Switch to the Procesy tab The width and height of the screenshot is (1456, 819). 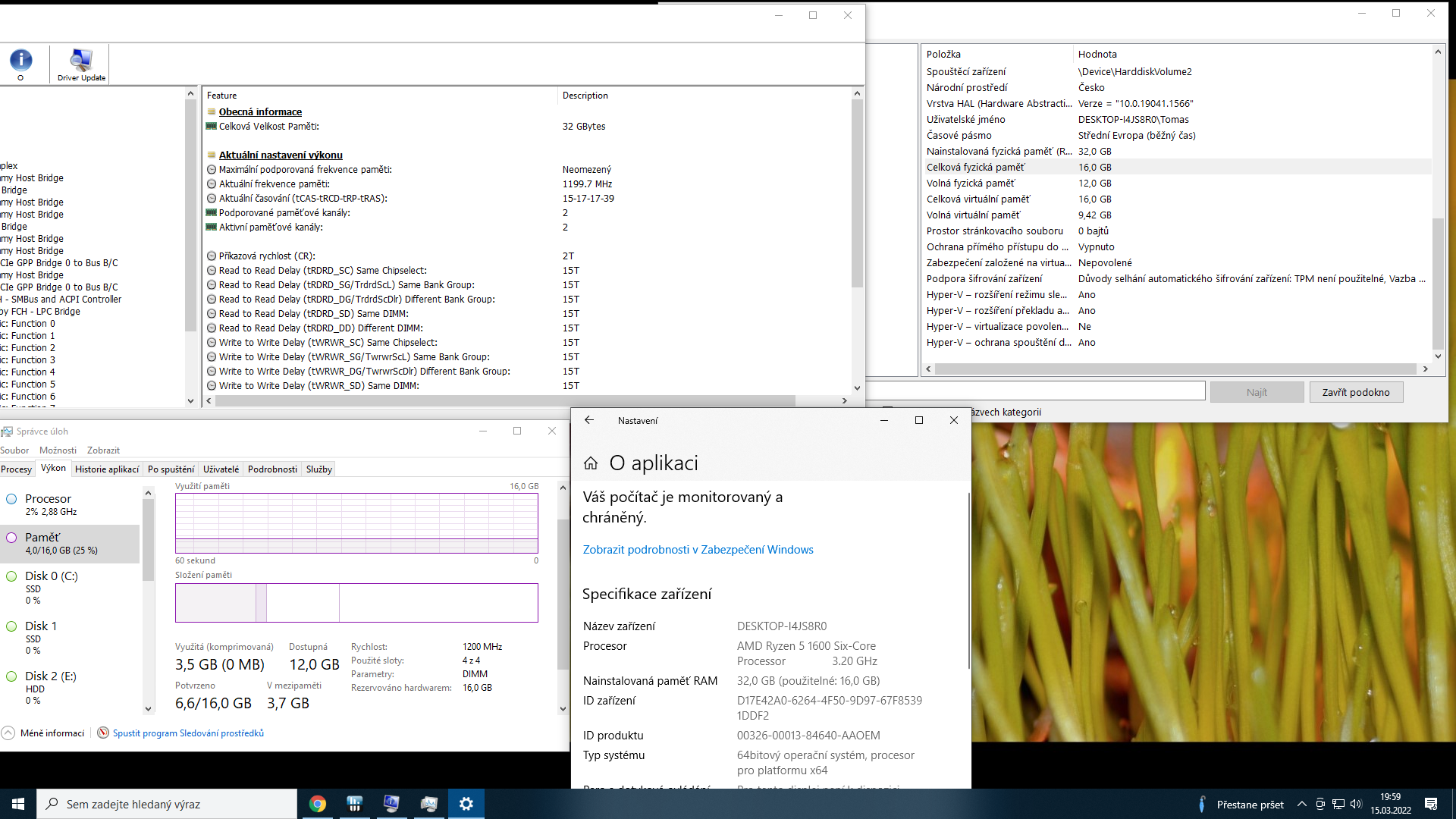point(17,469)
